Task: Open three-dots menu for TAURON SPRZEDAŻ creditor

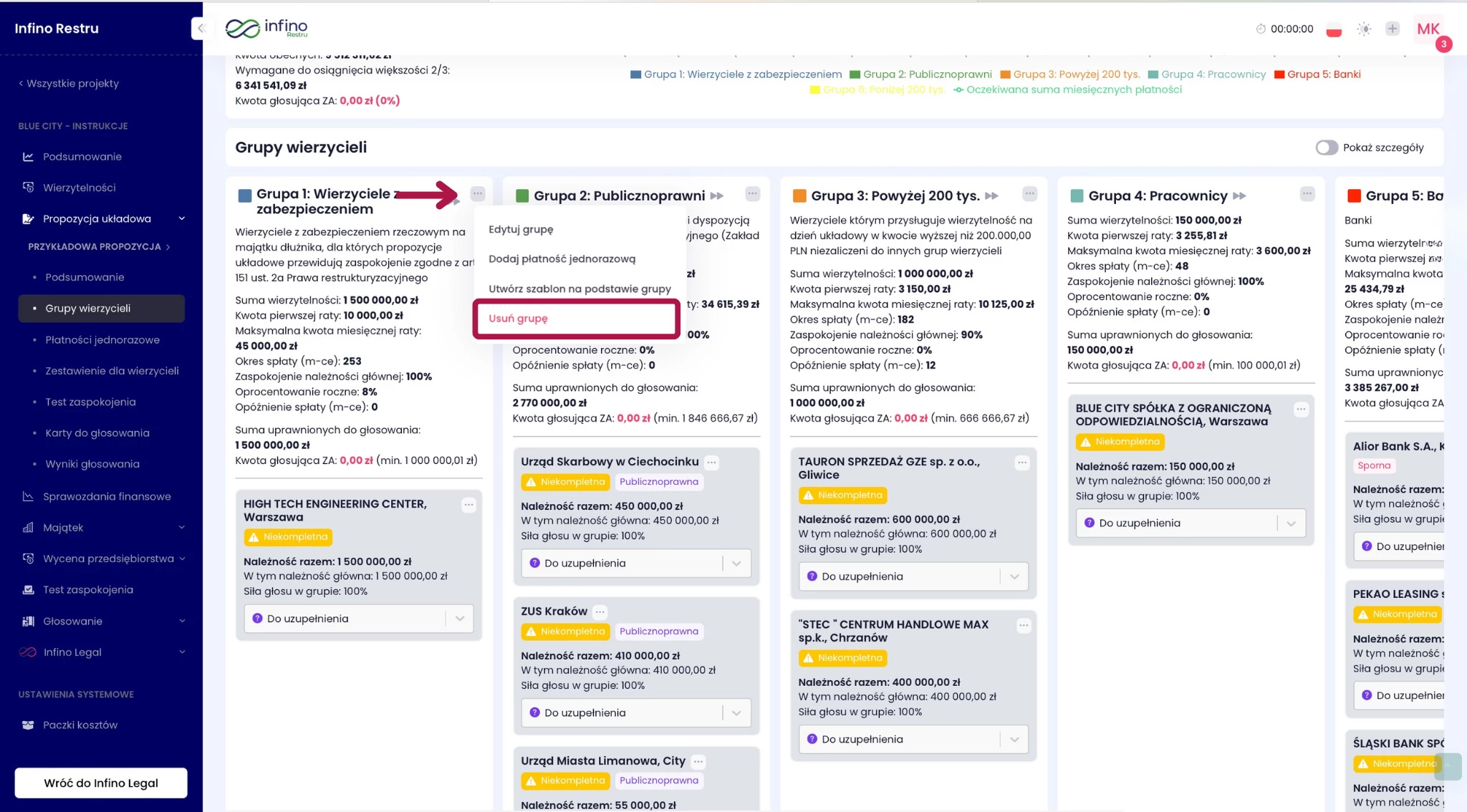Action: tap(1022, 463)
